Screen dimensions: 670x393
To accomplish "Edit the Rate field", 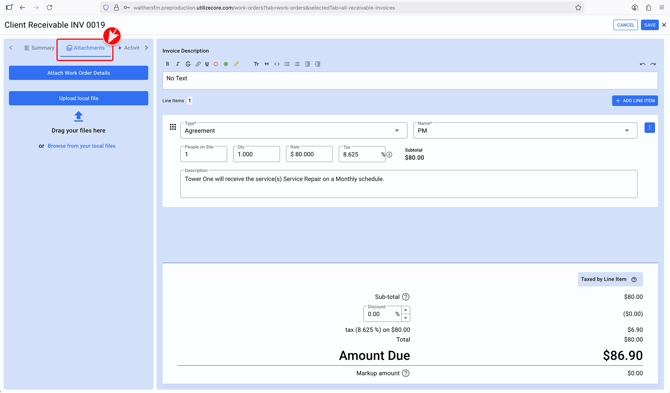I will click(x=309, y=154).
